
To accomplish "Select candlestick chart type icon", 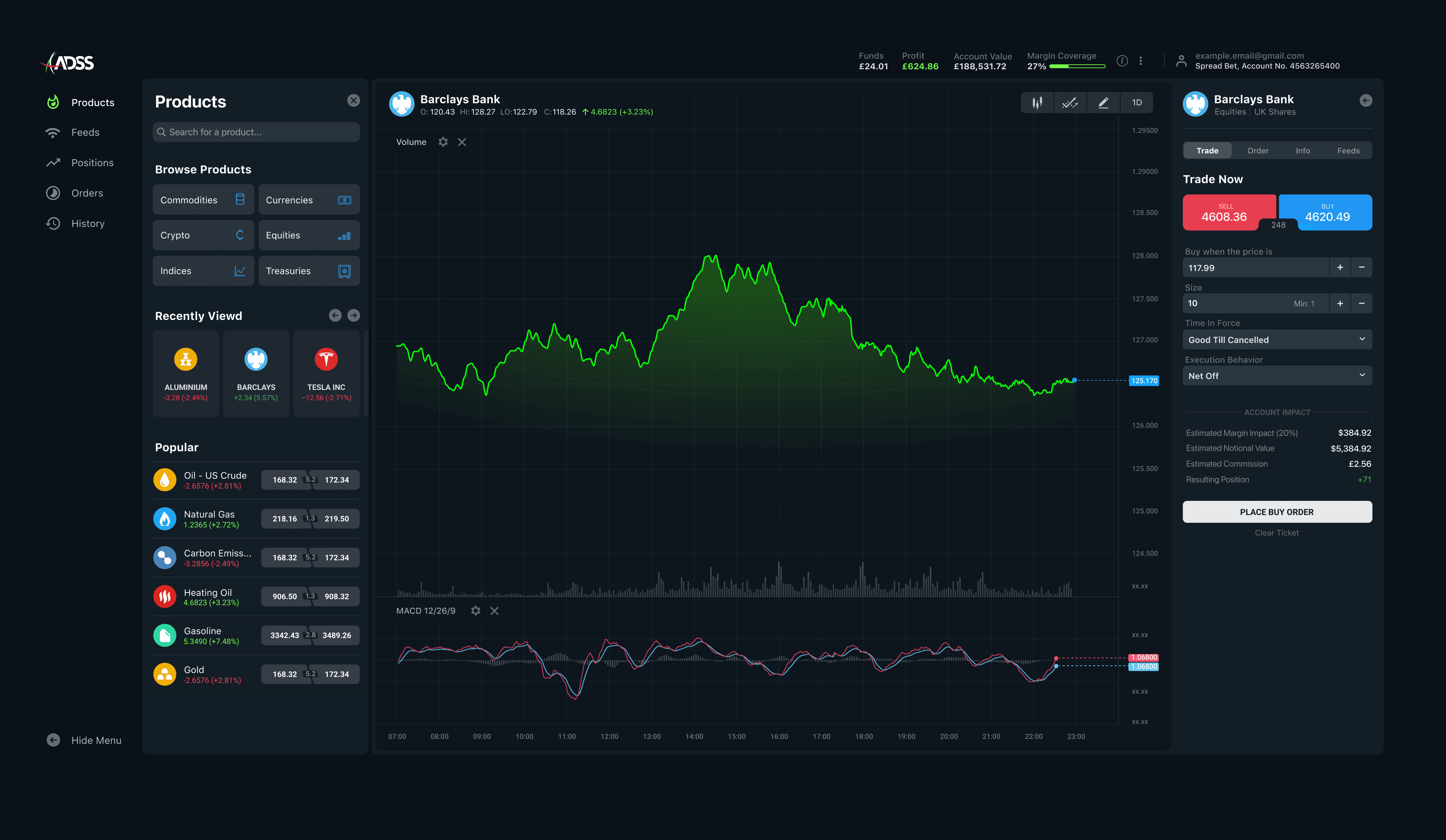I will (x=1037, y=103).
